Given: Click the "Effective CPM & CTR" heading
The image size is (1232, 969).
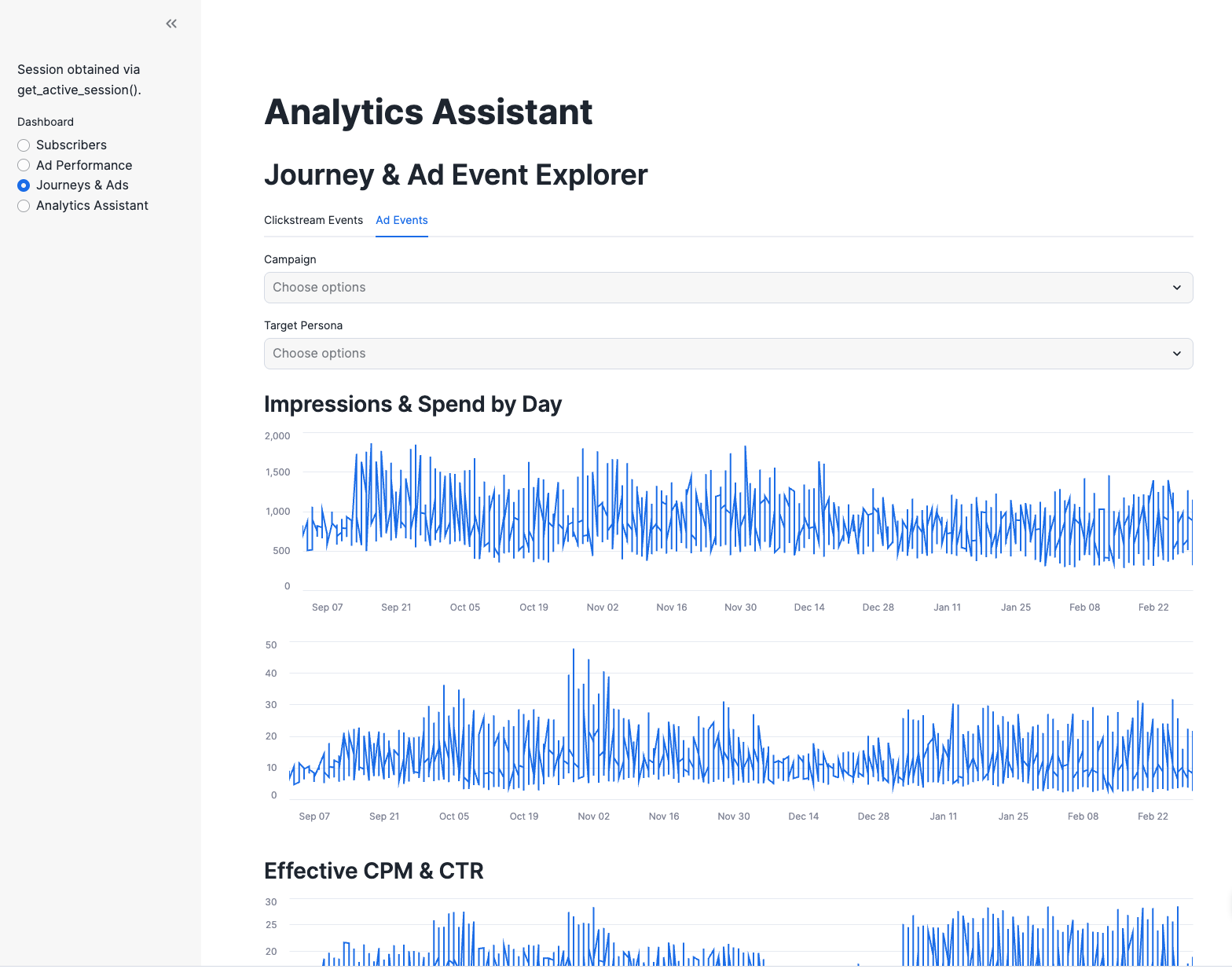Looking at the screenshot, I should click(373, 871).
